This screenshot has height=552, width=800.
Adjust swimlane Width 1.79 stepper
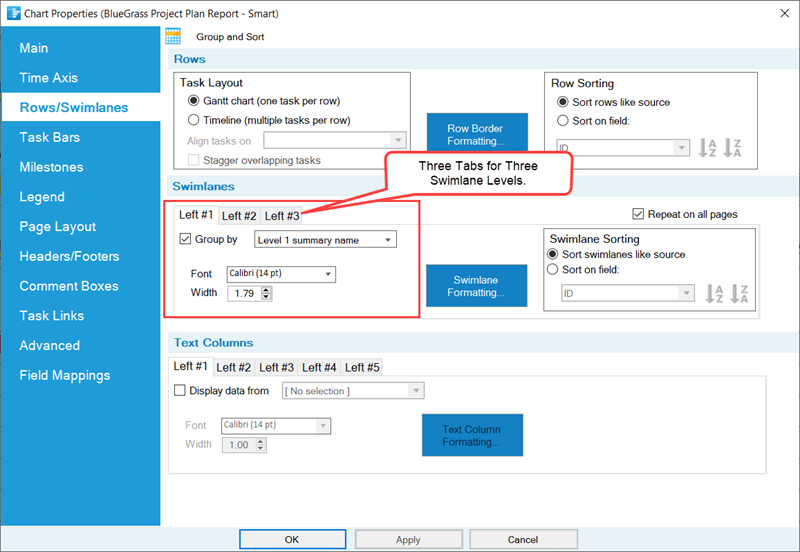point(266,293)
